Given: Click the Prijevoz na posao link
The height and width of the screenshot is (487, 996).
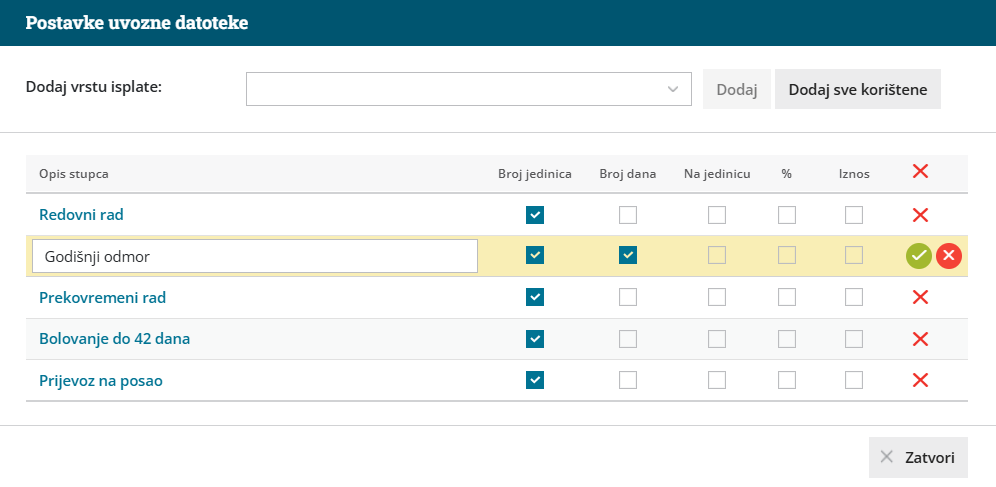Looking at the screenshot, I should [100, 380].
